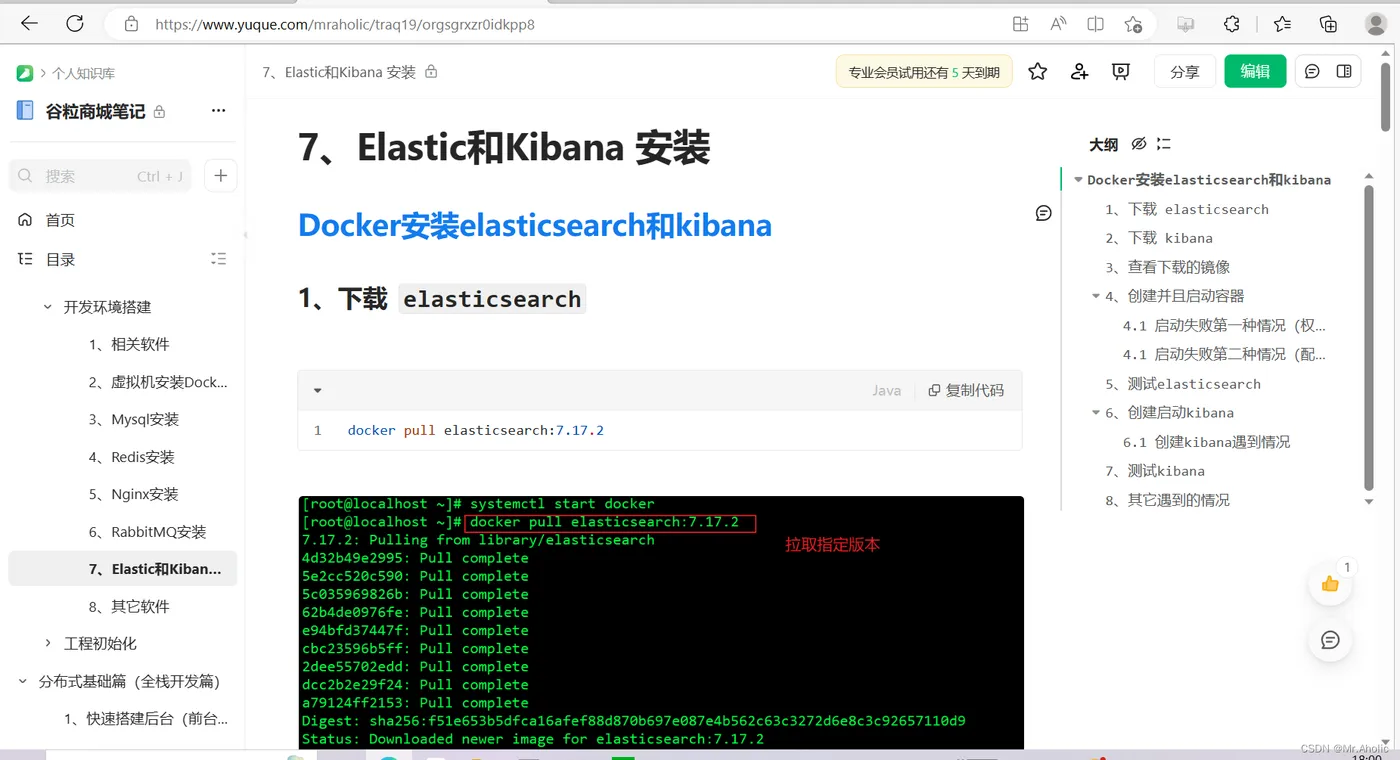Open the app grid icon in address bar

click(x=1020, y=24)
